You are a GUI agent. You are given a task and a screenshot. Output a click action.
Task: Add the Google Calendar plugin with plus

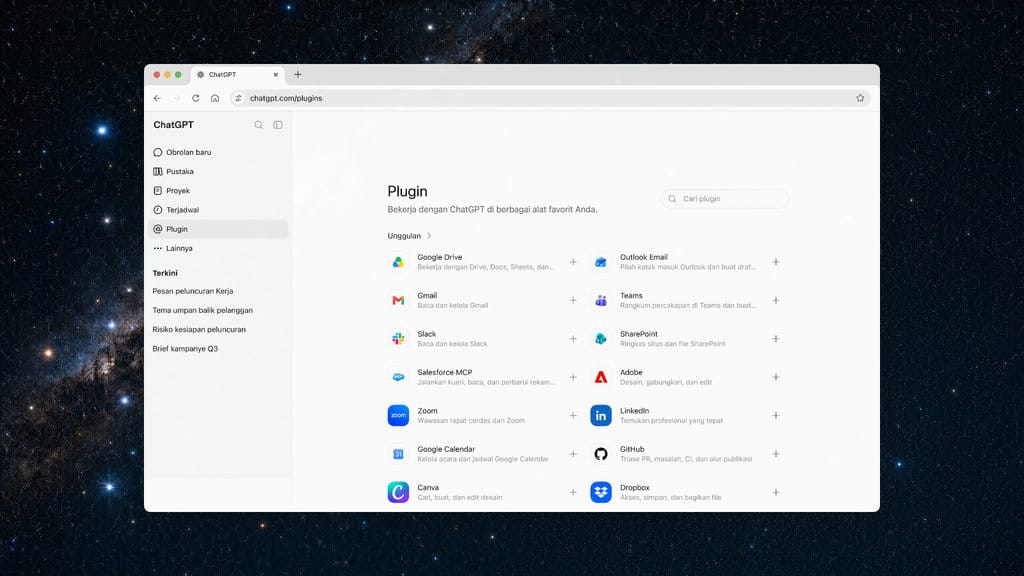573,454
